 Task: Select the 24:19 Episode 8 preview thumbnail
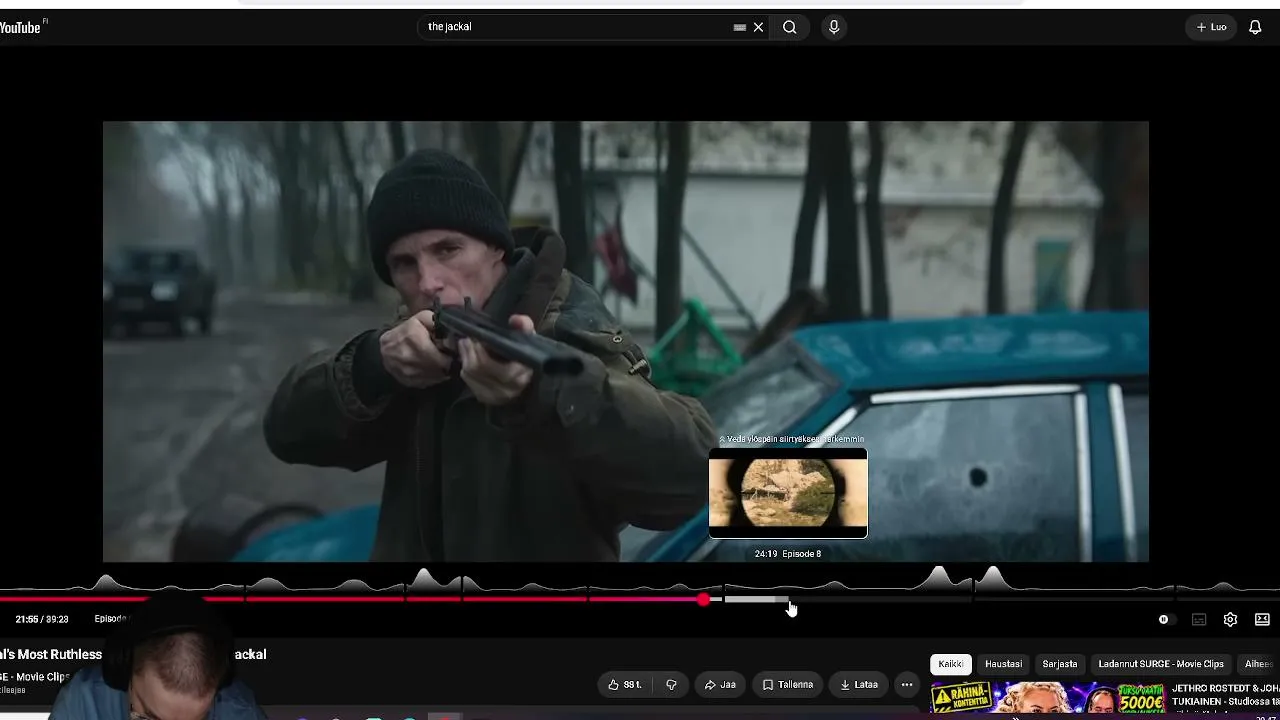click(788, 493)
